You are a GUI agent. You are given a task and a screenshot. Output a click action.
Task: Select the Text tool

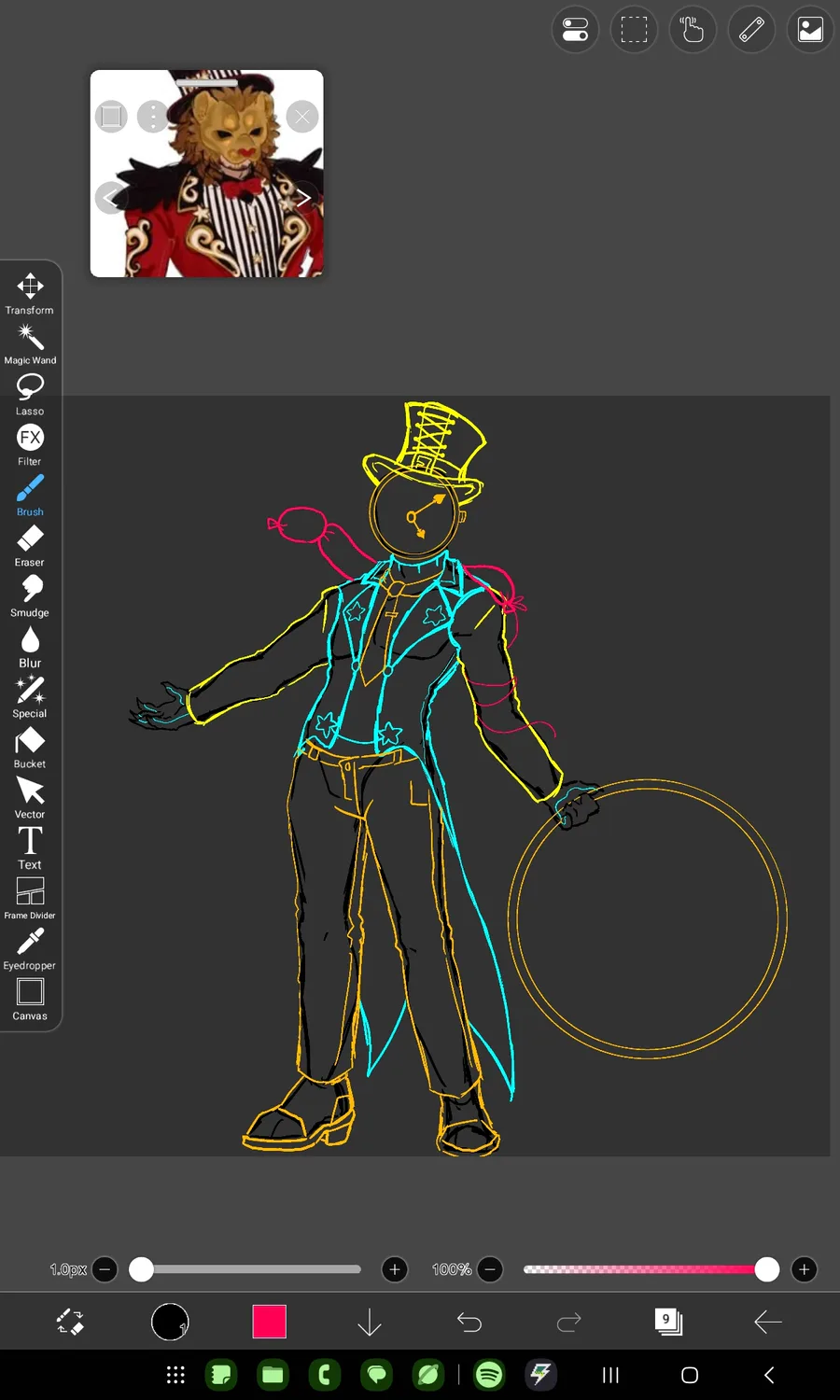tap(30, 847)
